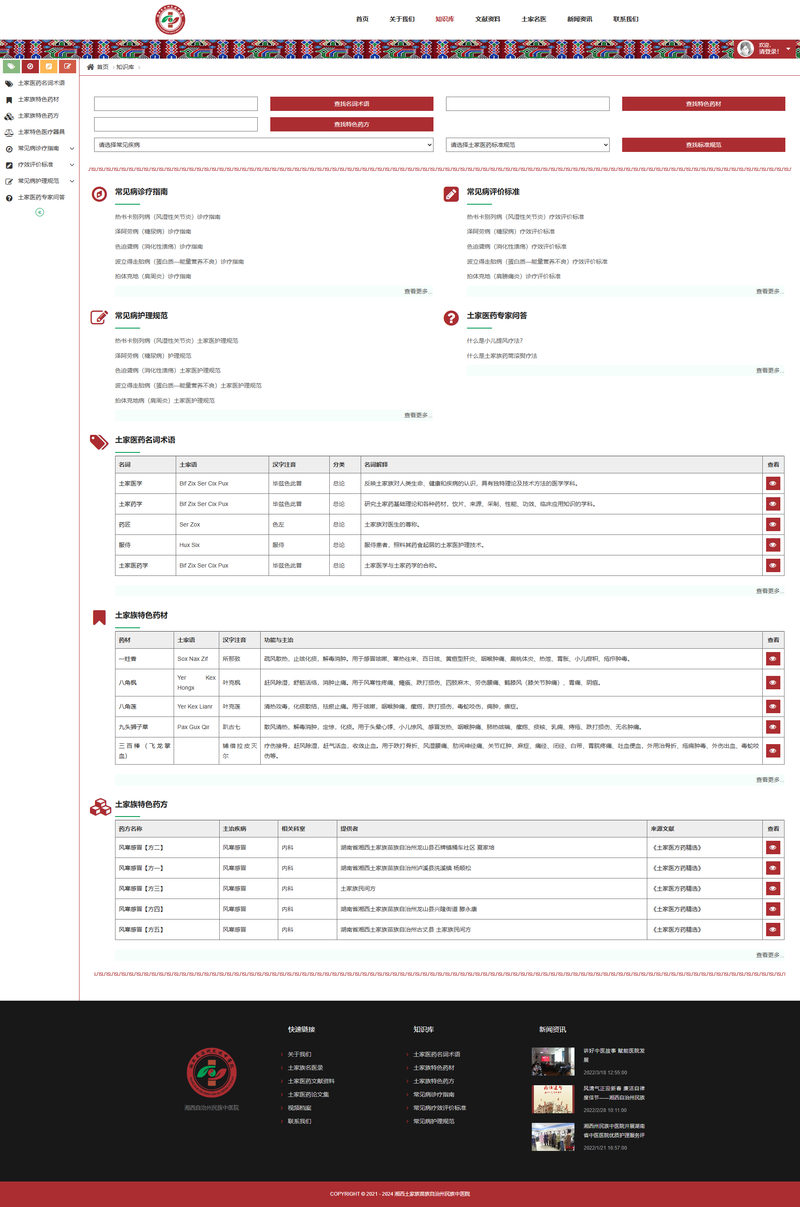View the 土家医药学 term with its eye button

point(772,565)
